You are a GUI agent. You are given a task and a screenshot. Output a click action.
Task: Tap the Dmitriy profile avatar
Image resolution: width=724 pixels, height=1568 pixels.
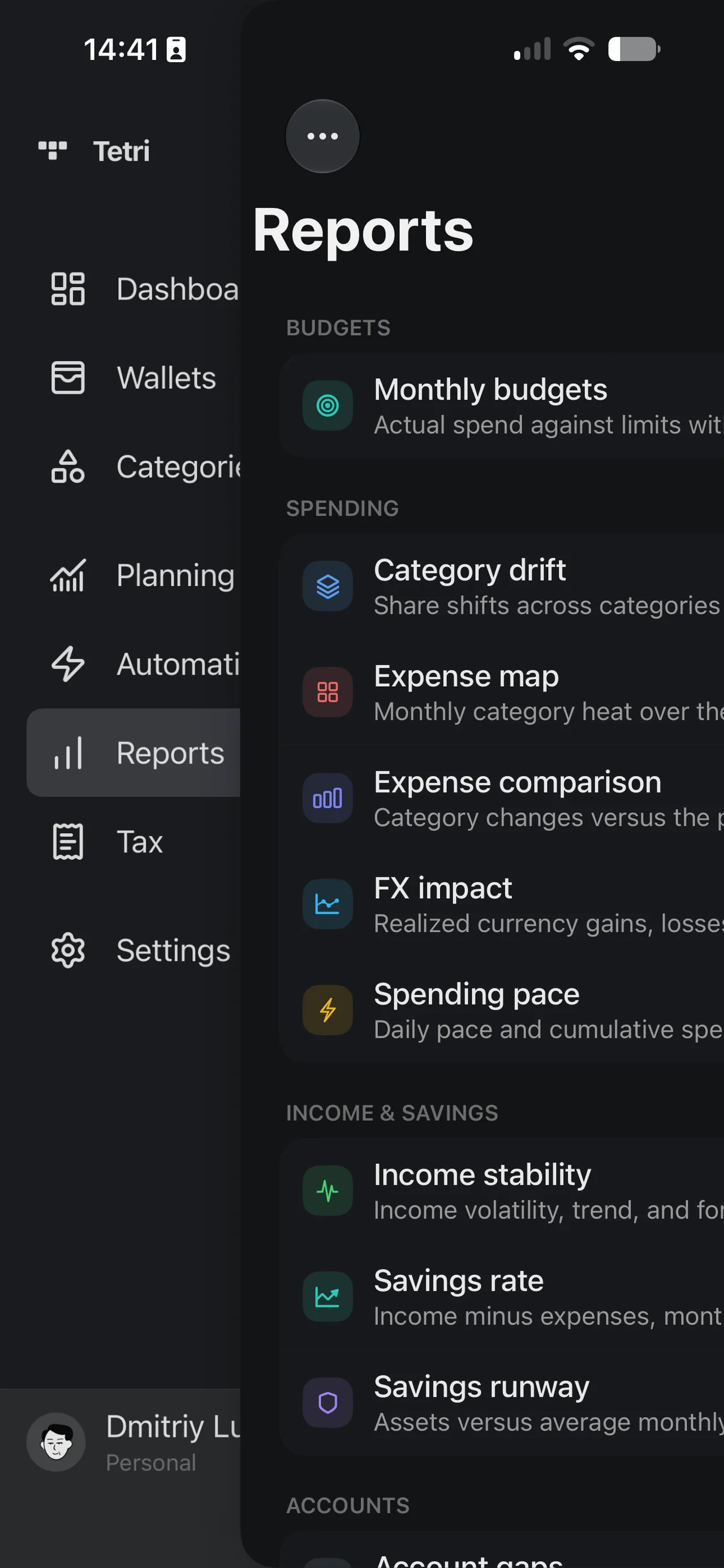56,1442
